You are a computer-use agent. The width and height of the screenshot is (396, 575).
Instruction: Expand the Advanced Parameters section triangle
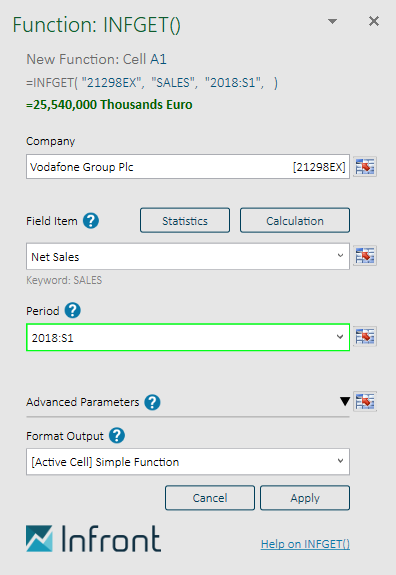[x=345, y=401]
